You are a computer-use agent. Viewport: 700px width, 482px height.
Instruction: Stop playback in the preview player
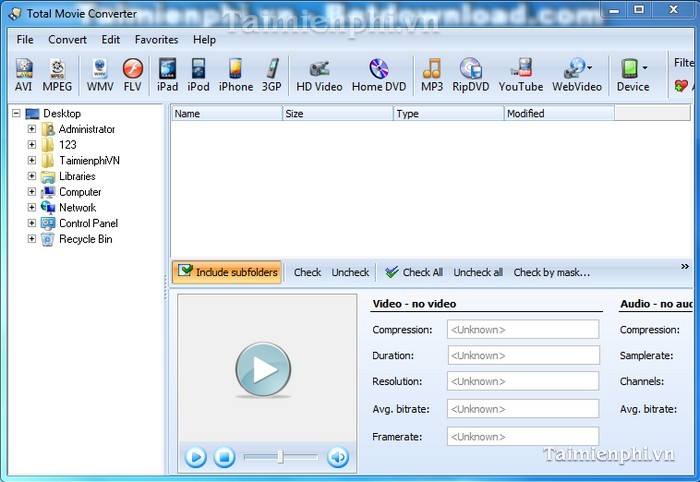click(224, 457)
